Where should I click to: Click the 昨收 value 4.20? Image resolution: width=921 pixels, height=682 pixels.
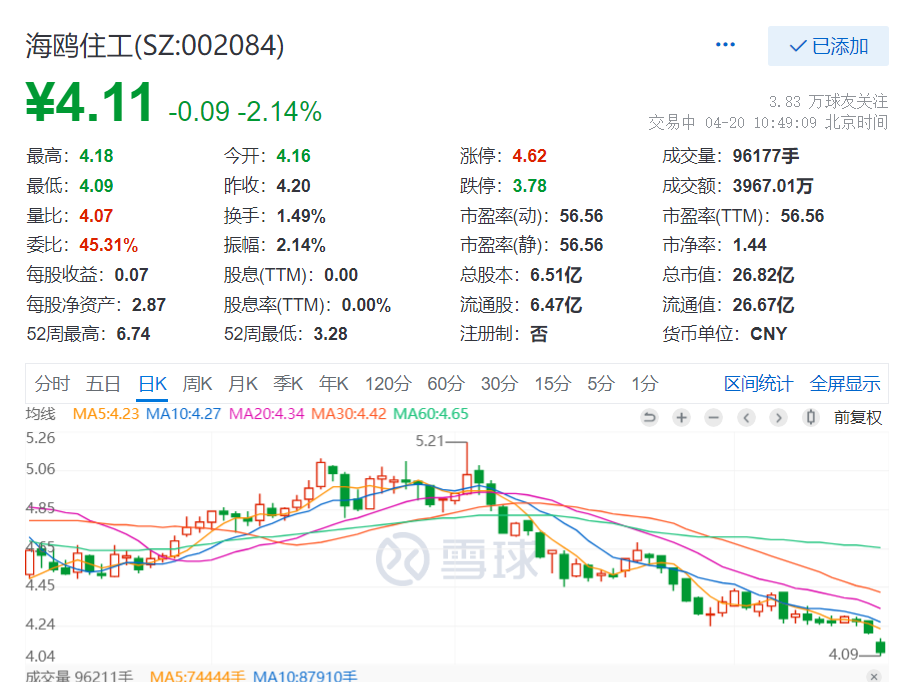pyautogui.click(x=294, y=186)
